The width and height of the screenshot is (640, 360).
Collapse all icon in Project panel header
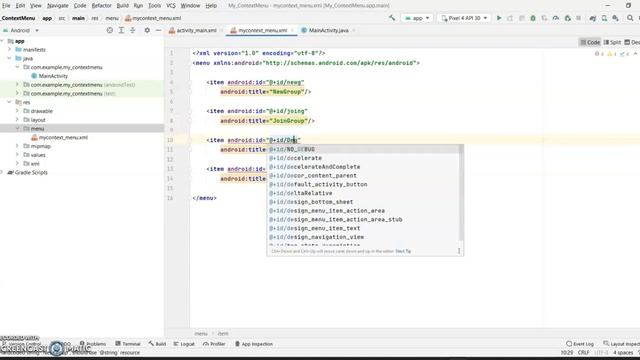point(133,30)
